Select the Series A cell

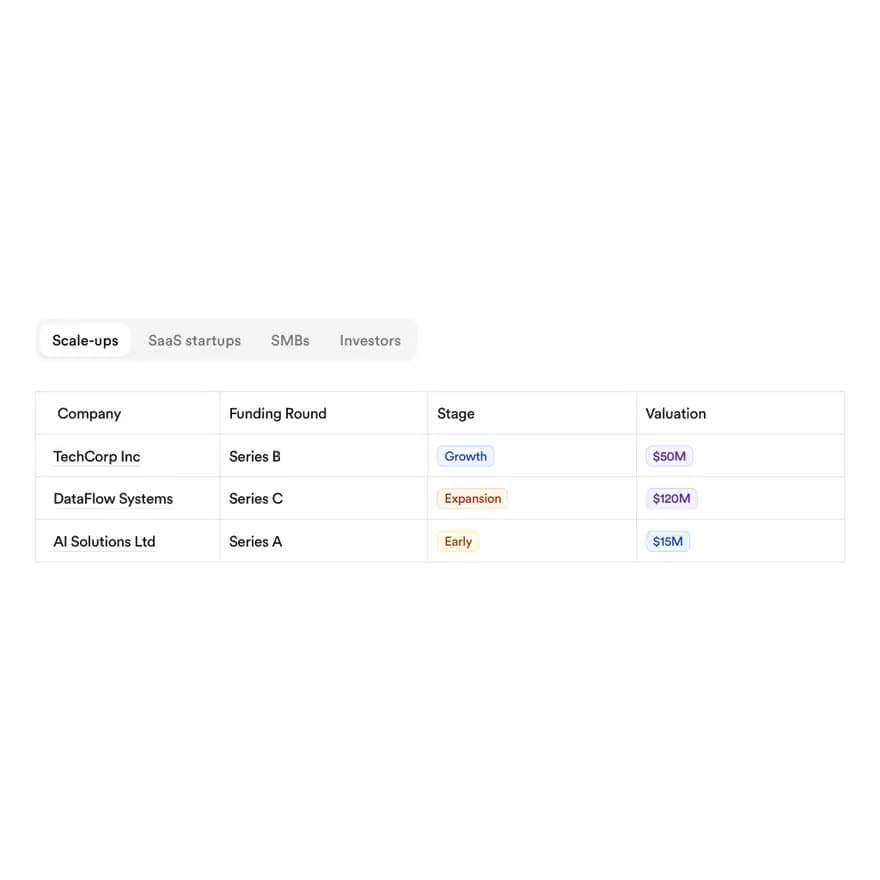pyautogui.click(x=324, y=542)
